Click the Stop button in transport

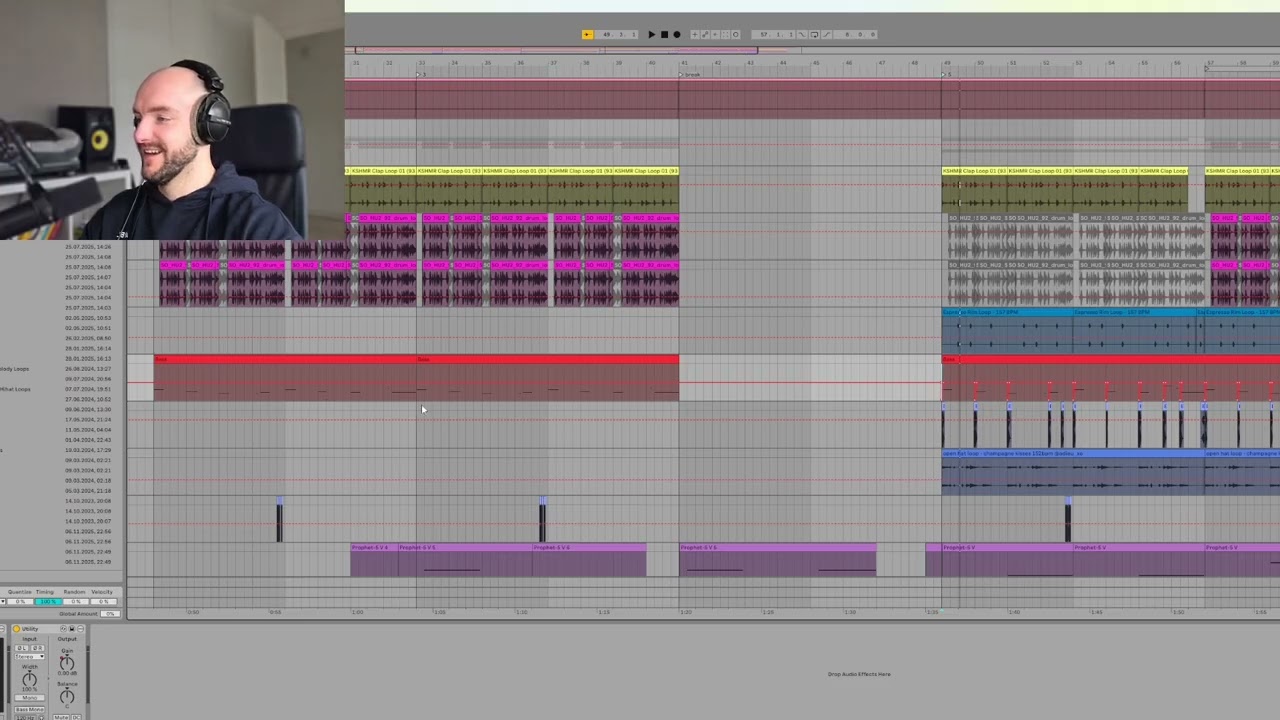coord(664,34)
